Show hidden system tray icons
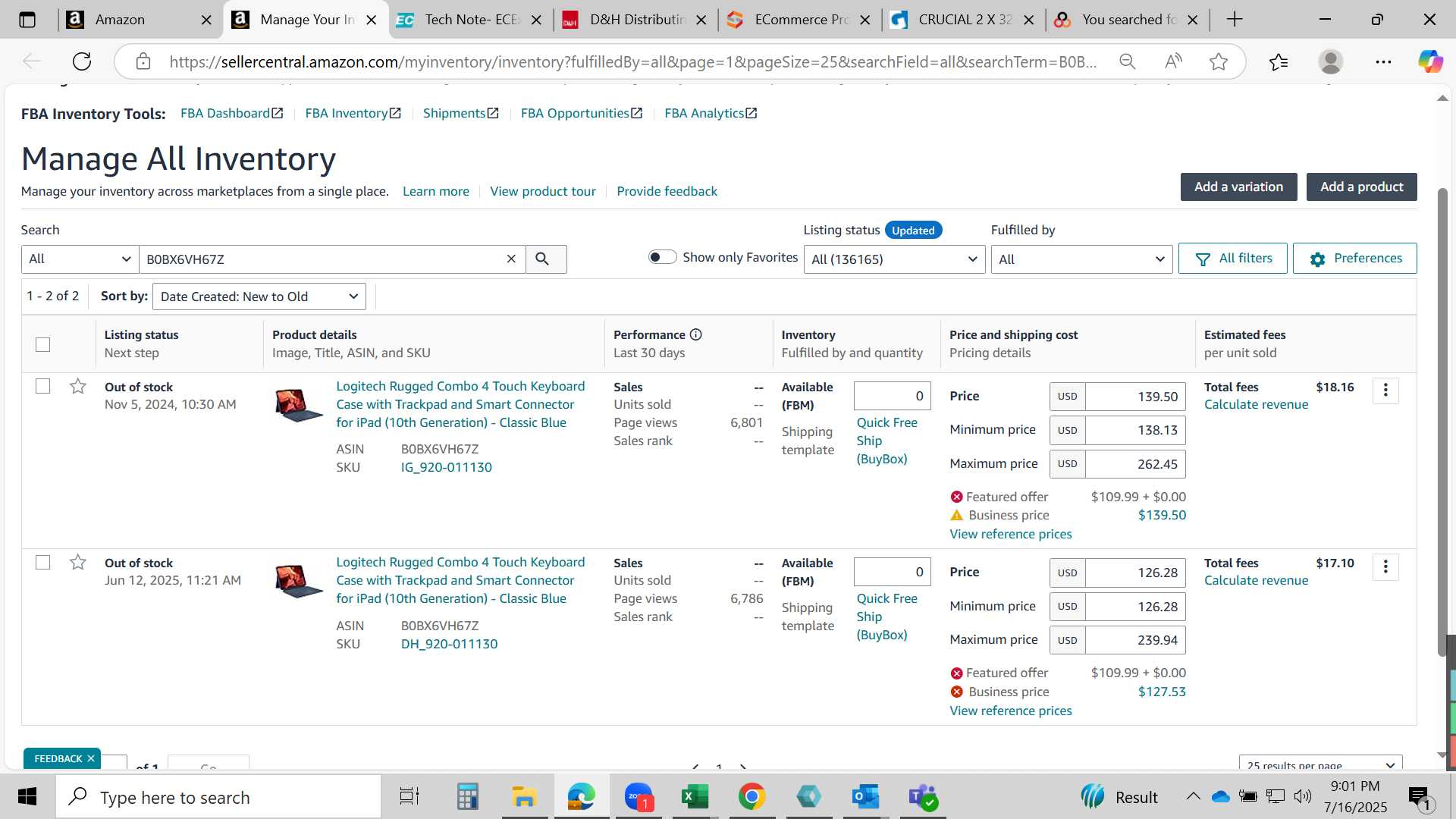This screenshot has height=819, width=1456. [x=1193, y=796]
